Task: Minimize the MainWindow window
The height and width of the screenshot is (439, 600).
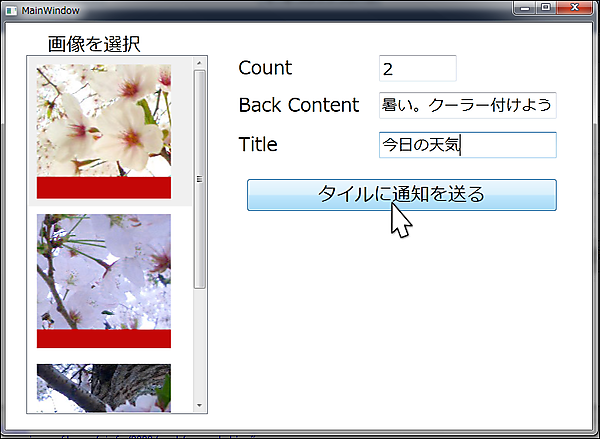Action: pyautogui.click(x=525, y=8)
